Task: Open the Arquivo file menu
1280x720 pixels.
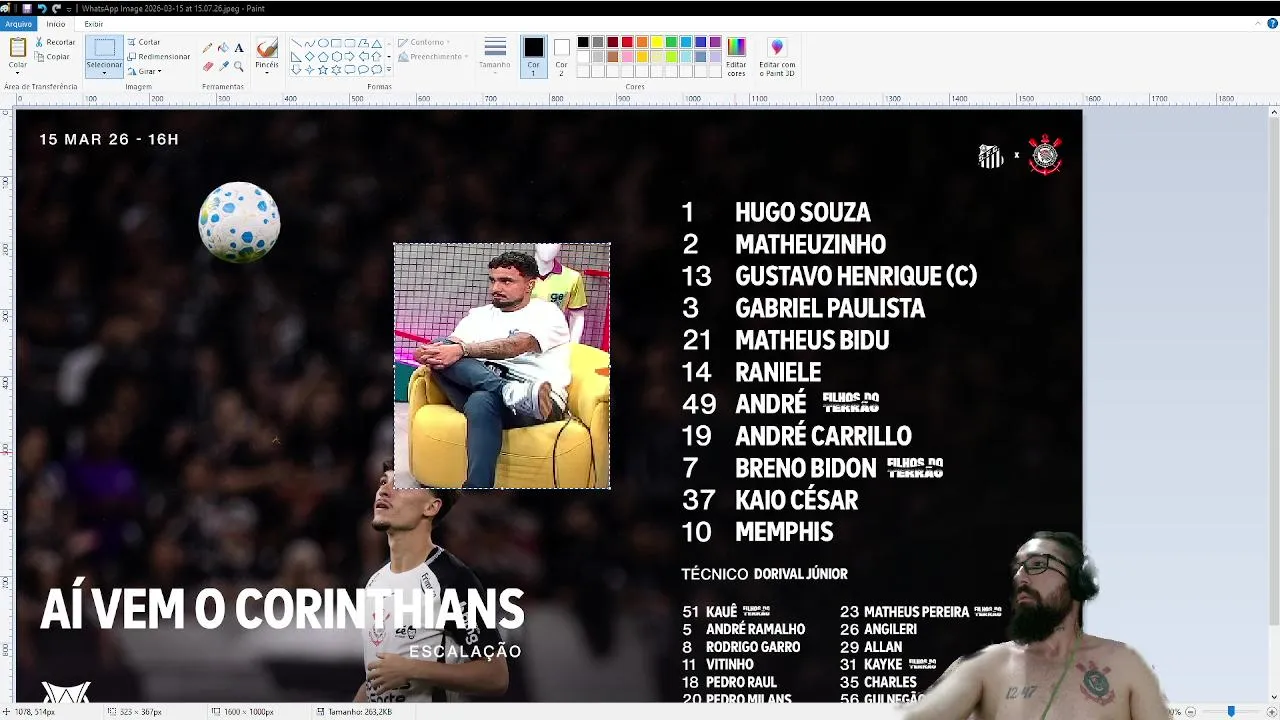Action: click(18, 24)
